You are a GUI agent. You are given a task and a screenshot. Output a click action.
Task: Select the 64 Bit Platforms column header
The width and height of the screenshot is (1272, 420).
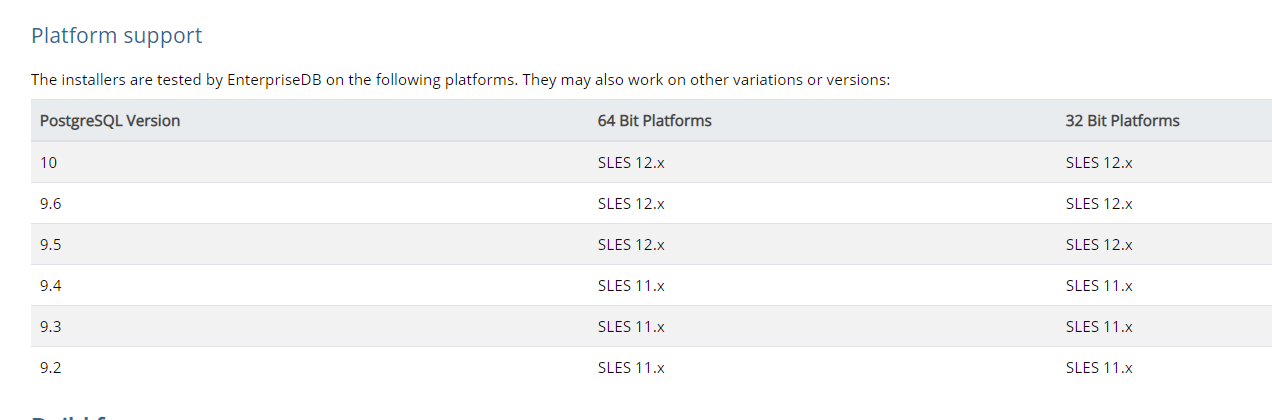[x=654, y=121]
